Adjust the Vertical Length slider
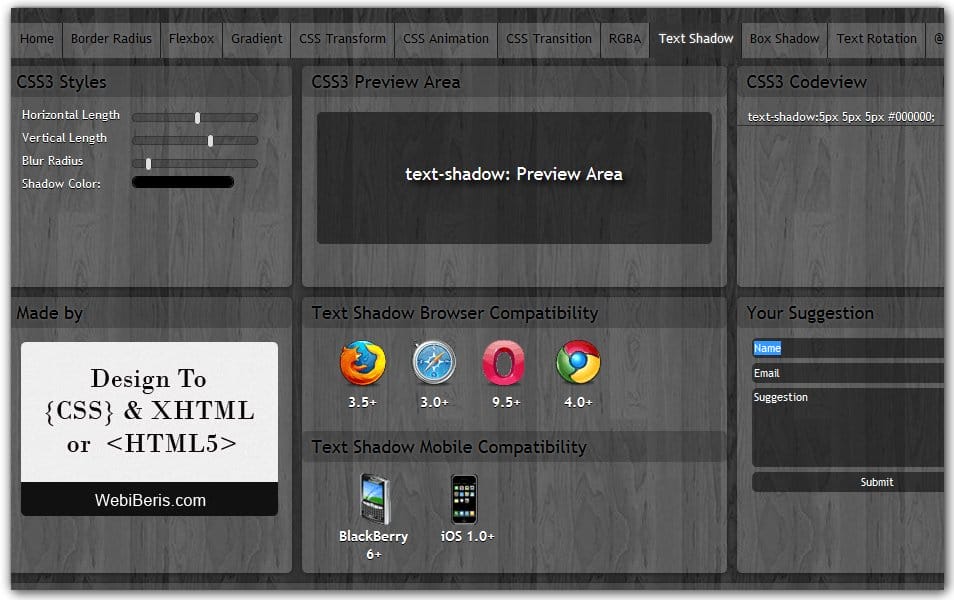The height and width of the screenshot is (600, 954). pyautogui.click(x=212, y=138)
